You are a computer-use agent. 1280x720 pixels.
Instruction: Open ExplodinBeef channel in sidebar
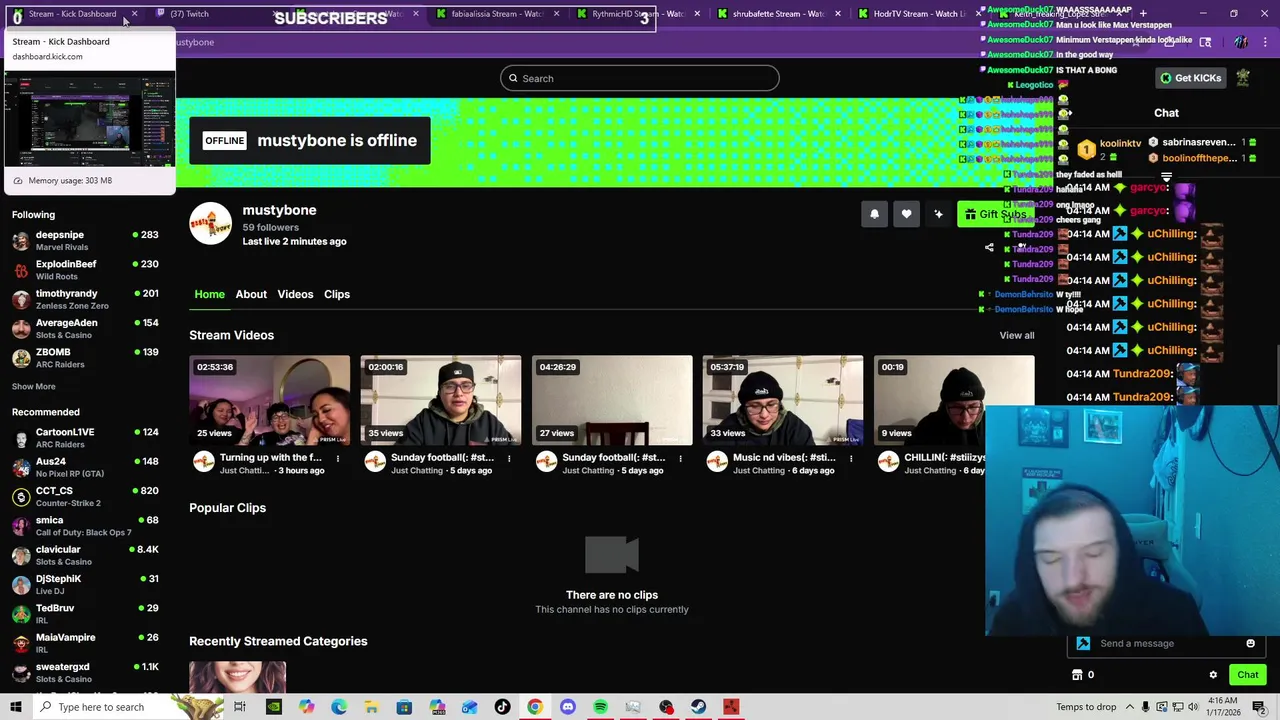coord(86,270)
